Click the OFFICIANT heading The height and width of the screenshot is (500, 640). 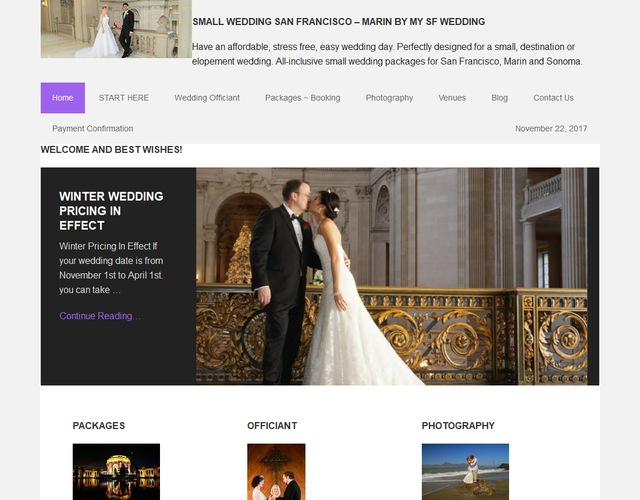tap(272, 426)
